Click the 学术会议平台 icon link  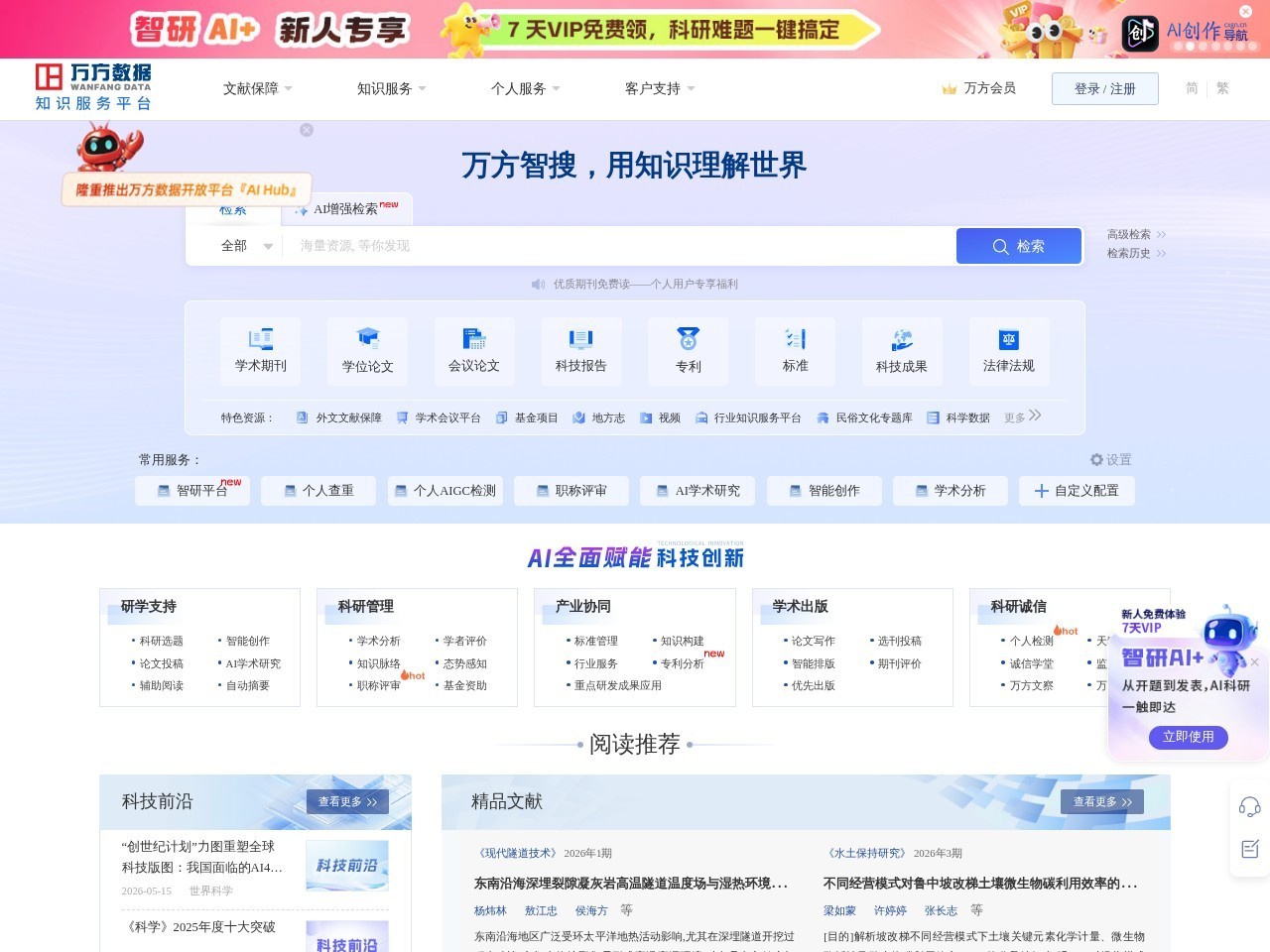pyautogui.click(x=439, y=418)
